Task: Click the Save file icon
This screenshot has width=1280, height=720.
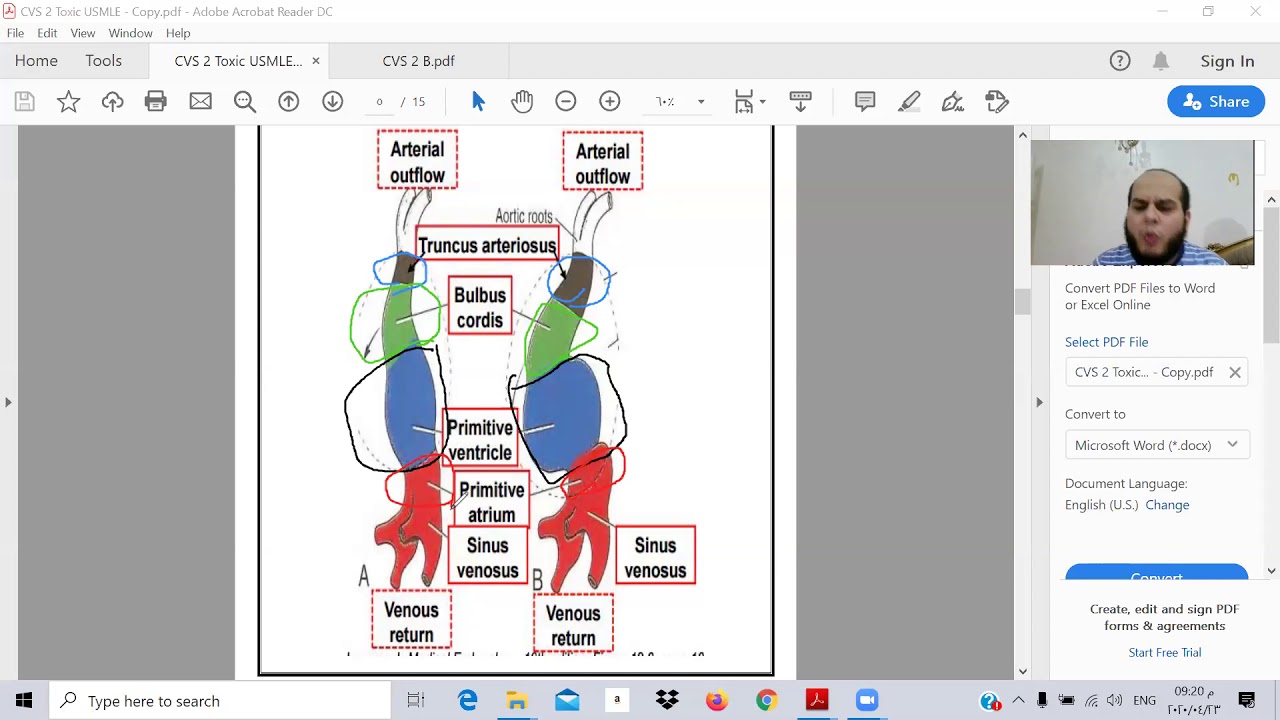Action: (x=25, y=101)
